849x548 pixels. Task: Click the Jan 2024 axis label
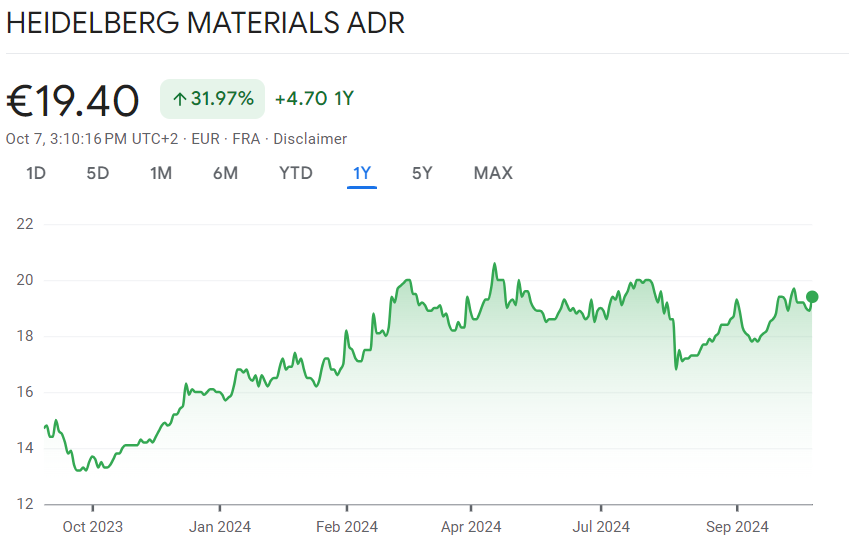coord(220,527)
